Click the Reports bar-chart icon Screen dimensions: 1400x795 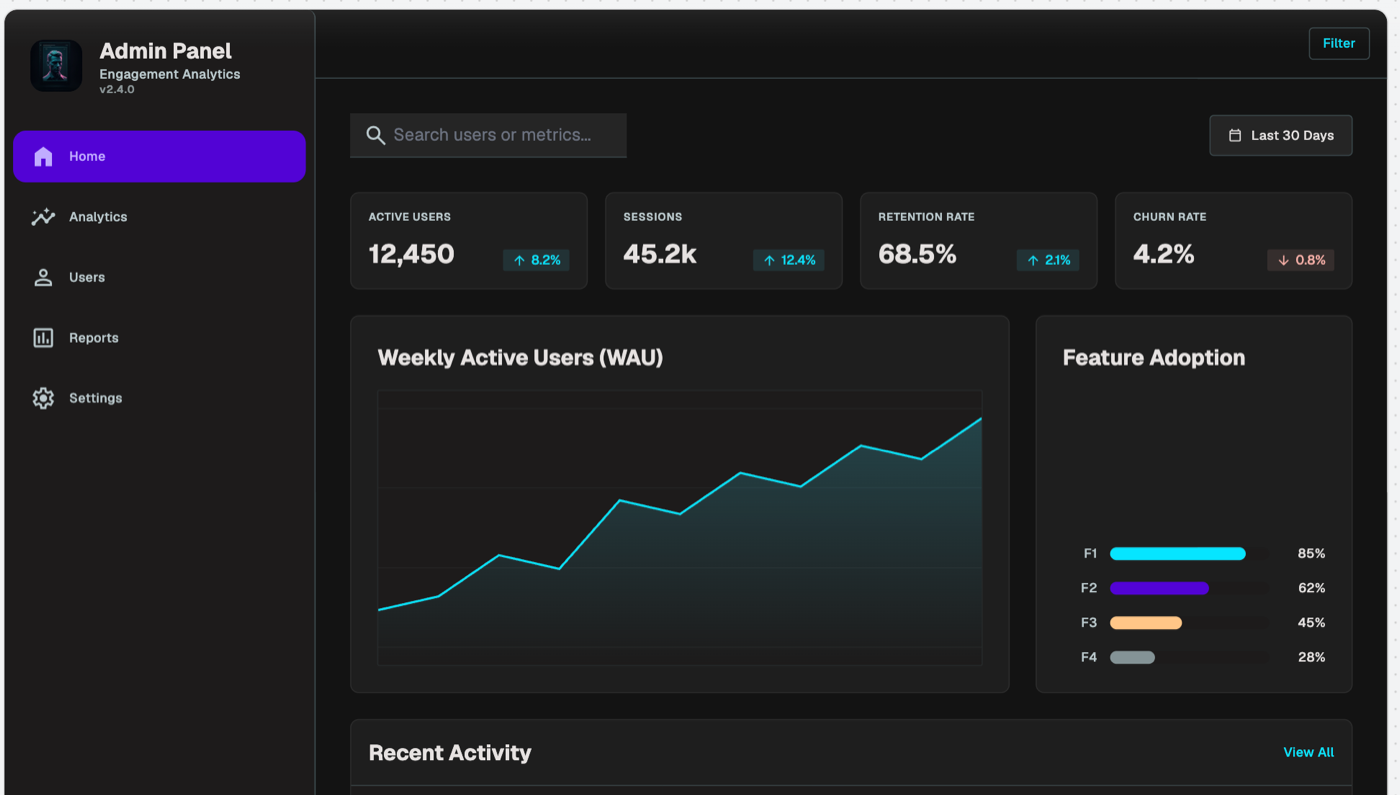43,338
